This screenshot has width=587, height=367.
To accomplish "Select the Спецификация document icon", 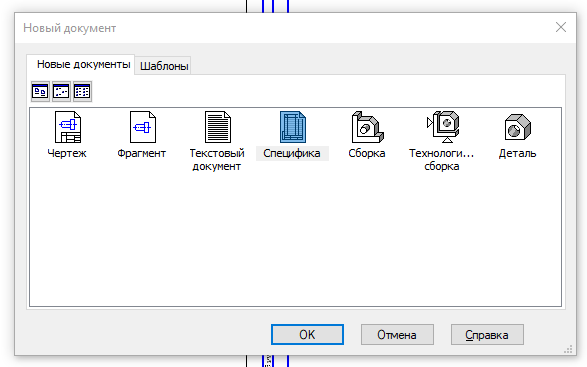I will pyautogui.click(x=293, y=127).
